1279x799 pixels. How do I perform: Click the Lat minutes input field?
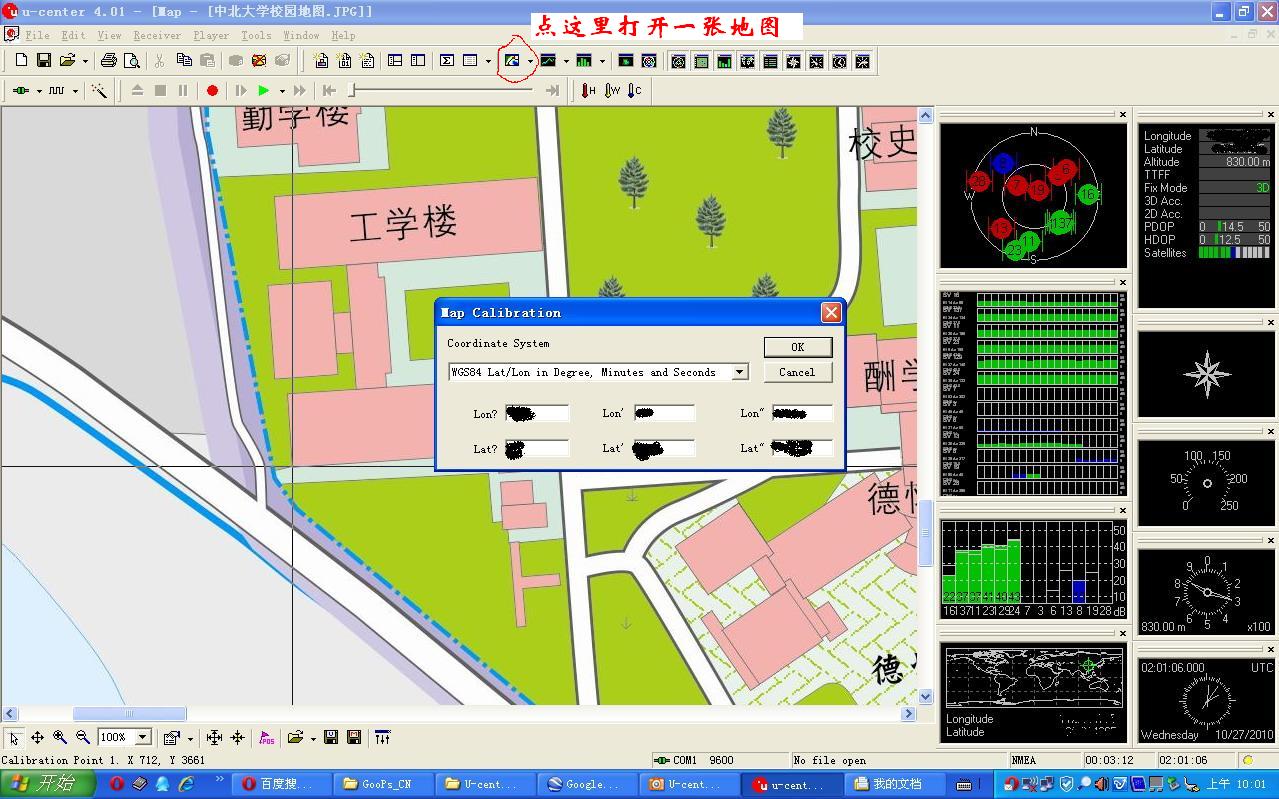662,448
